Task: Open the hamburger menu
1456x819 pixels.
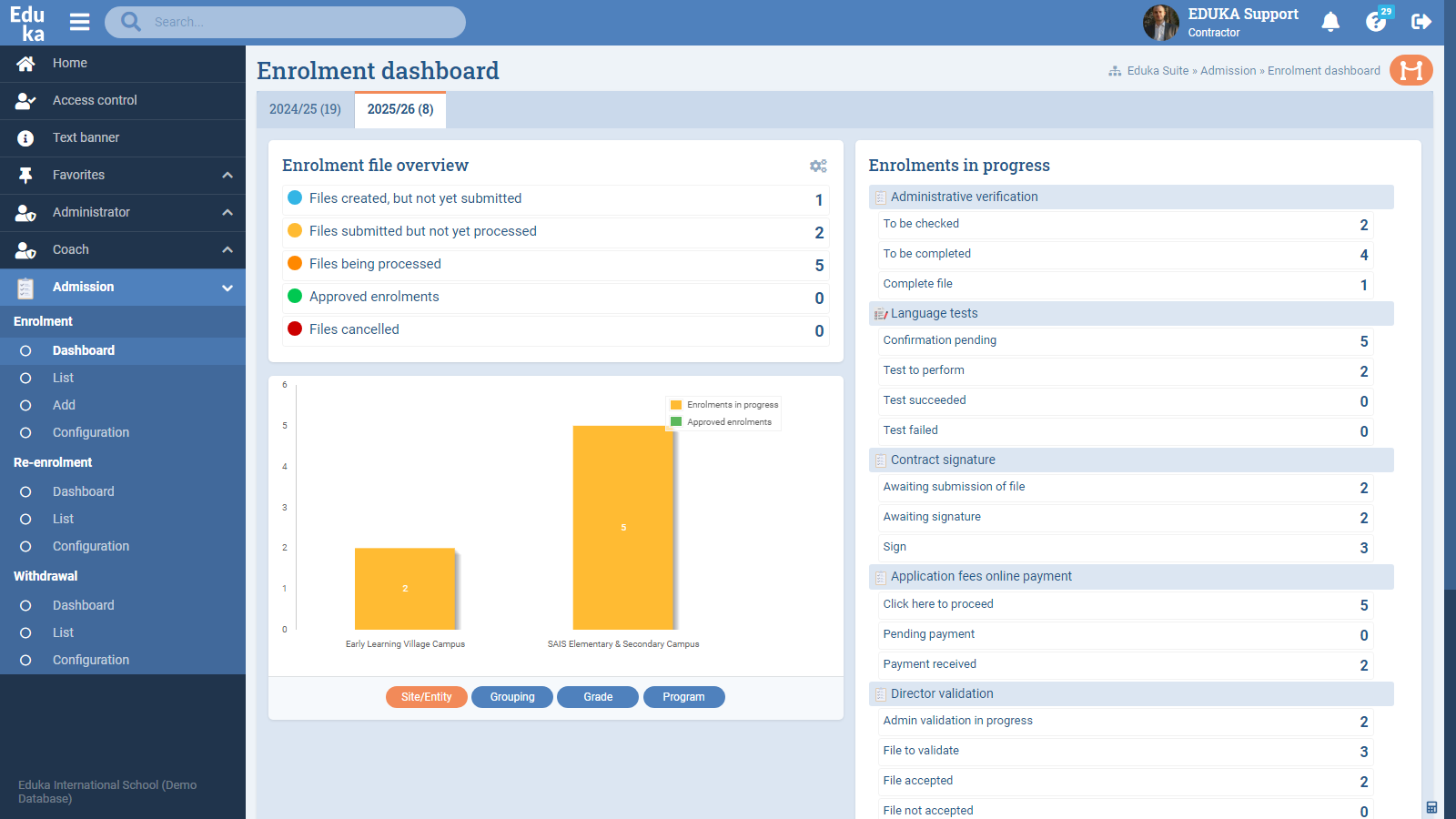Action: [79, 22]
